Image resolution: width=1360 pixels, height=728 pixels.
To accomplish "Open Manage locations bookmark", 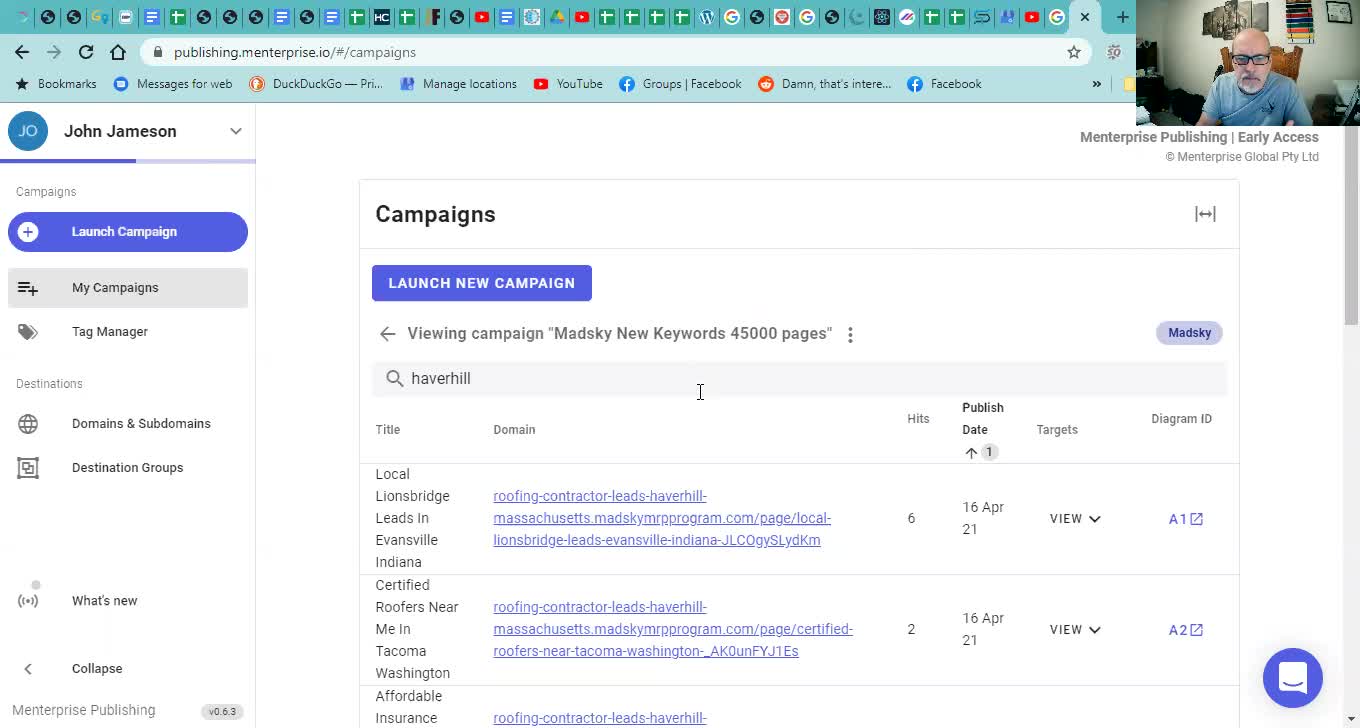I will (x=459, y=84).
